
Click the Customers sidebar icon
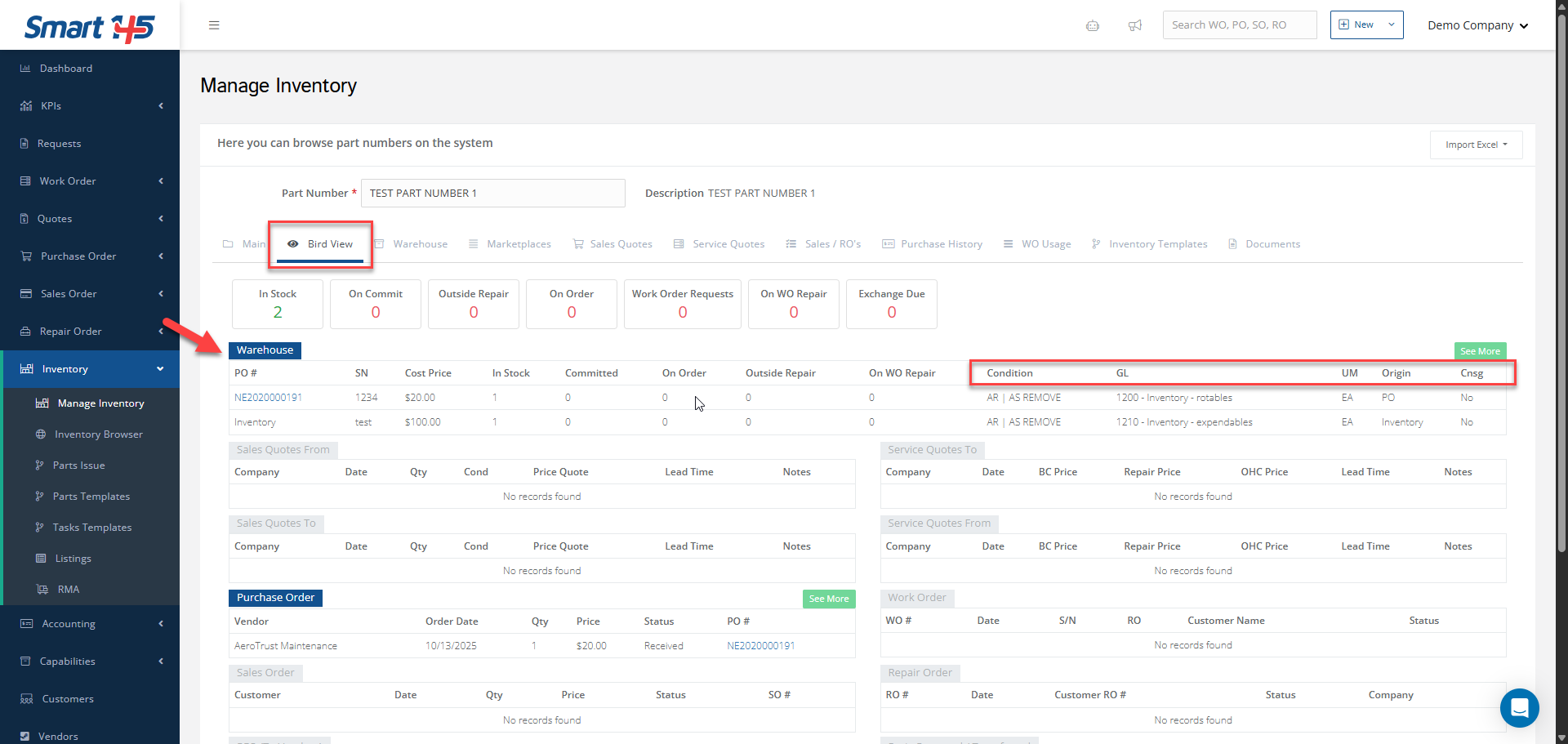point(26,699)
